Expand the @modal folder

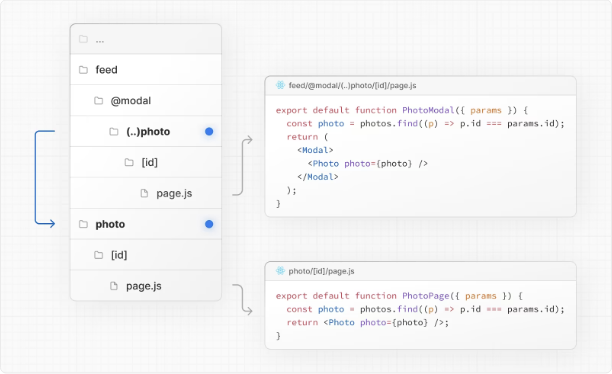(x=146, y=100)
